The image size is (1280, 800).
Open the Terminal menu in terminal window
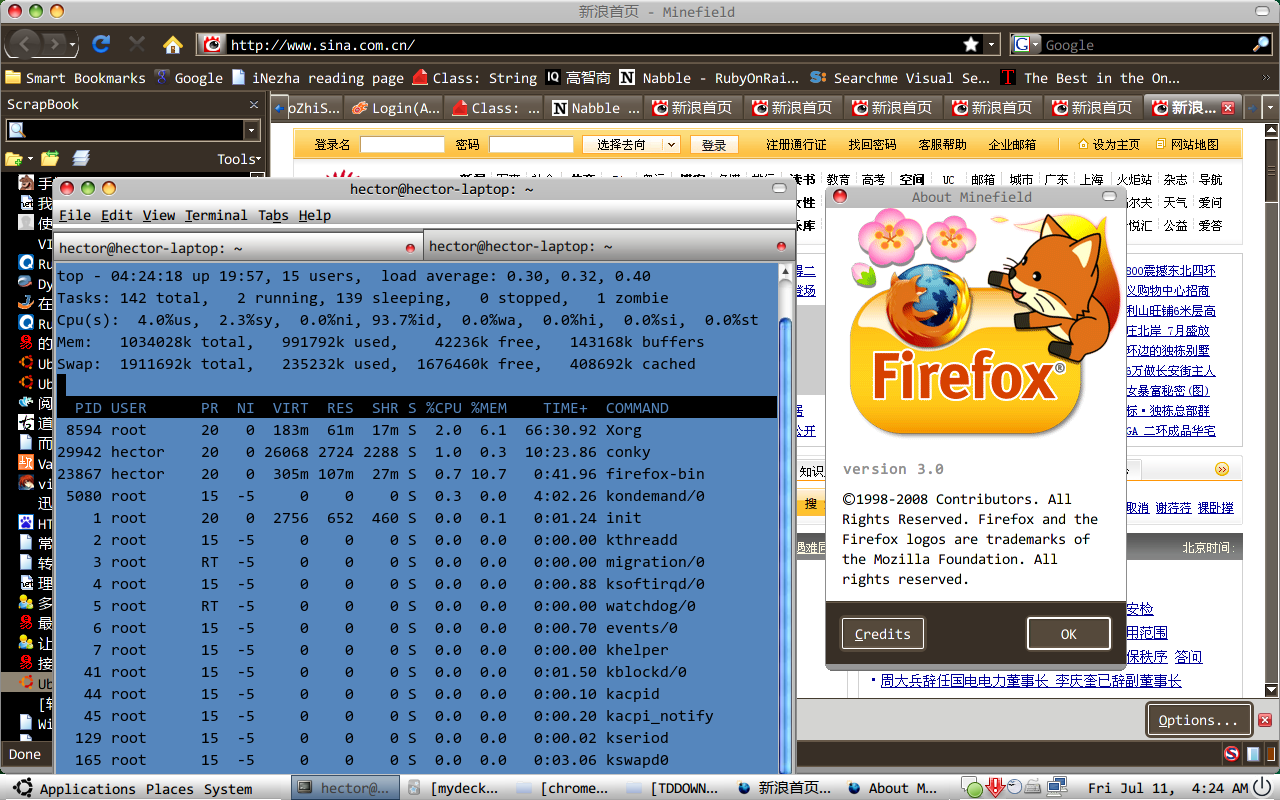[x=216, y=215]
